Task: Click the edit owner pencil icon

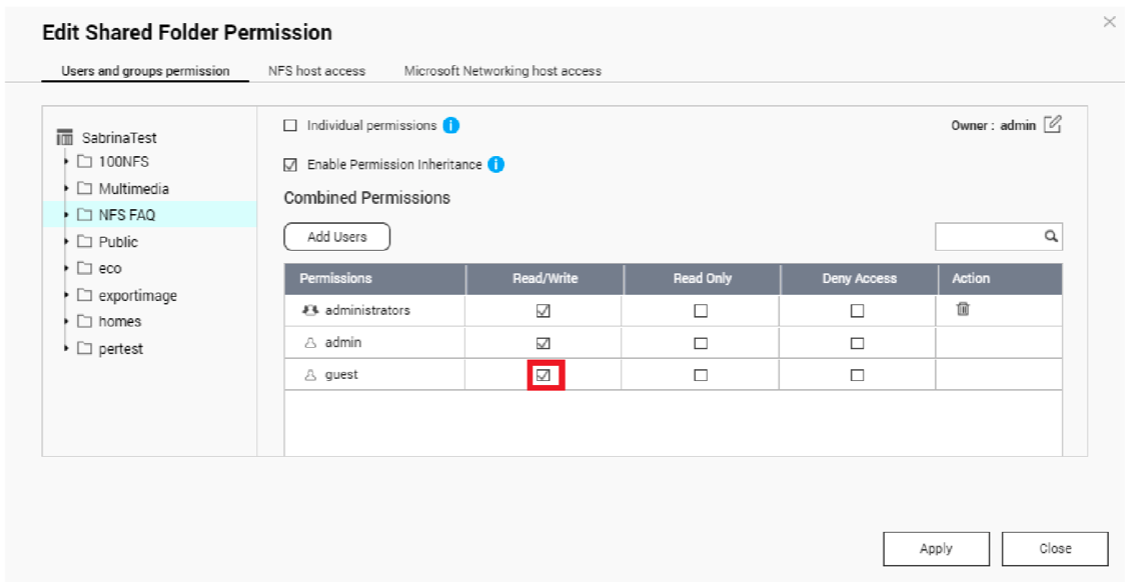Action: (1052, 124)
